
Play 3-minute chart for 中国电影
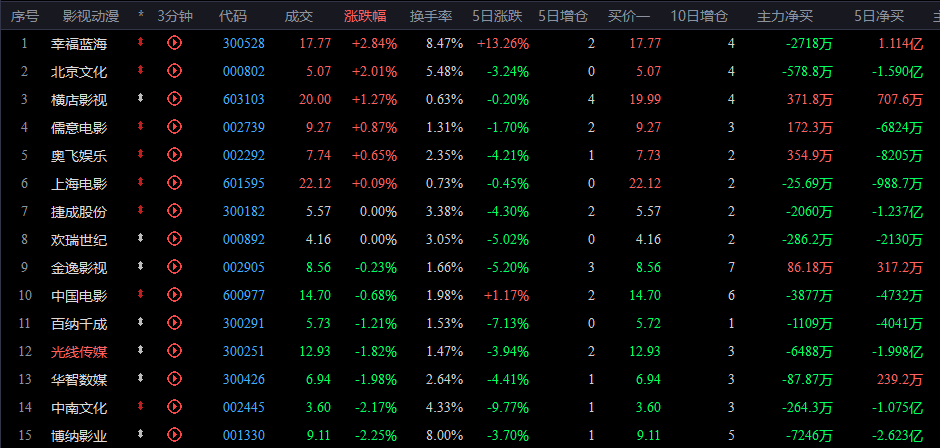(174, 294)
